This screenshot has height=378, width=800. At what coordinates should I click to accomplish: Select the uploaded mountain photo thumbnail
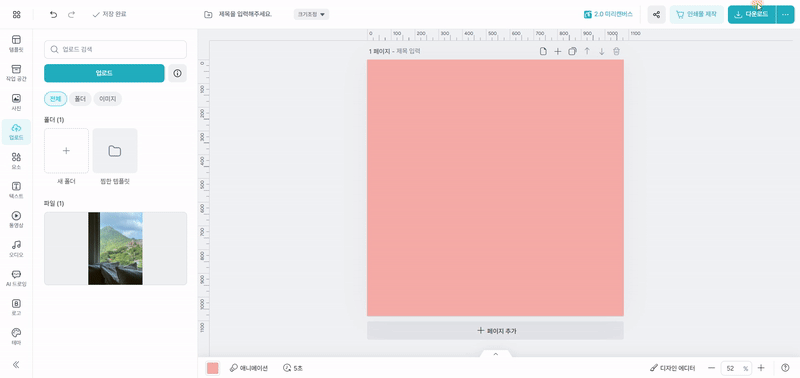[115, 248]
